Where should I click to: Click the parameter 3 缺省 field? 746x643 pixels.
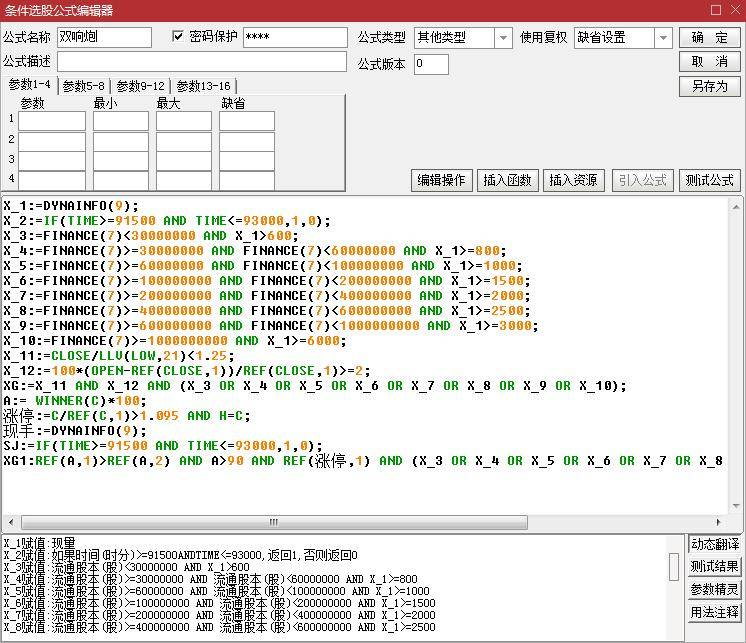click(246, 161)
